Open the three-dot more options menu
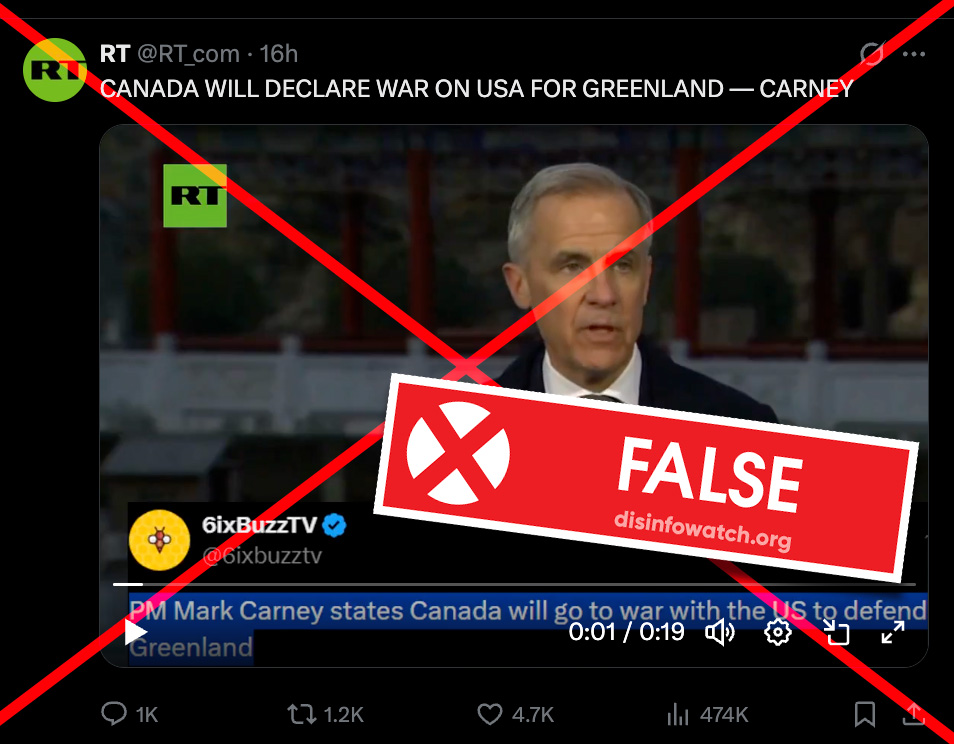This screenshot has height=744, width=954. click(914, 54)
